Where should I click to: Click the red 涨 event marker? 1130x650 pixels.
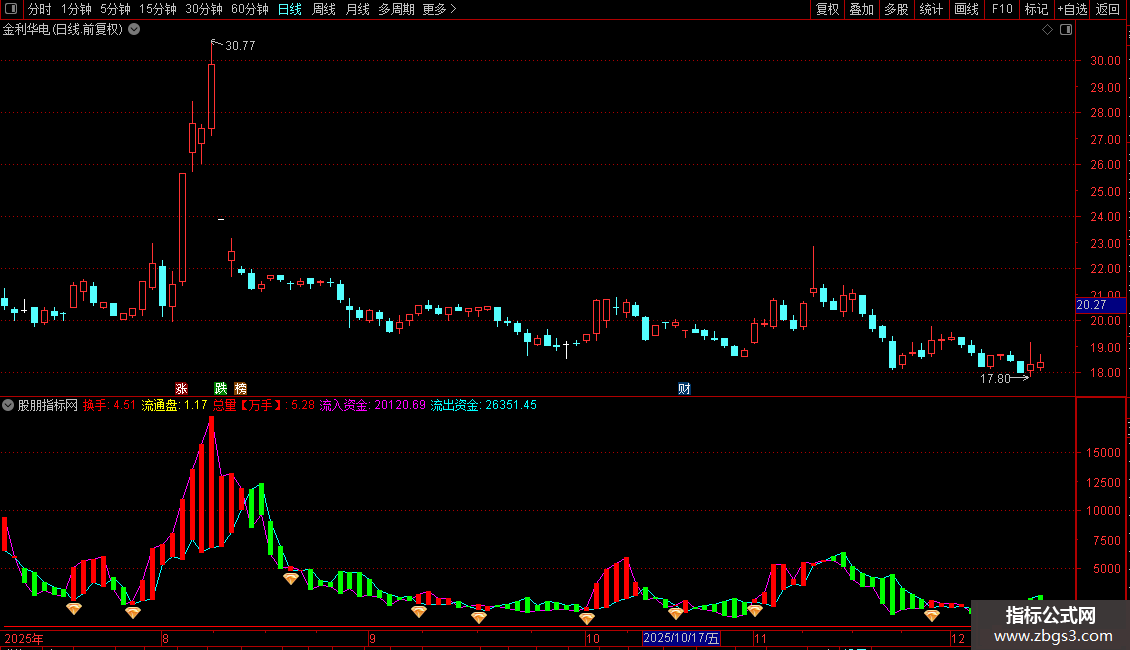[181, 388]
